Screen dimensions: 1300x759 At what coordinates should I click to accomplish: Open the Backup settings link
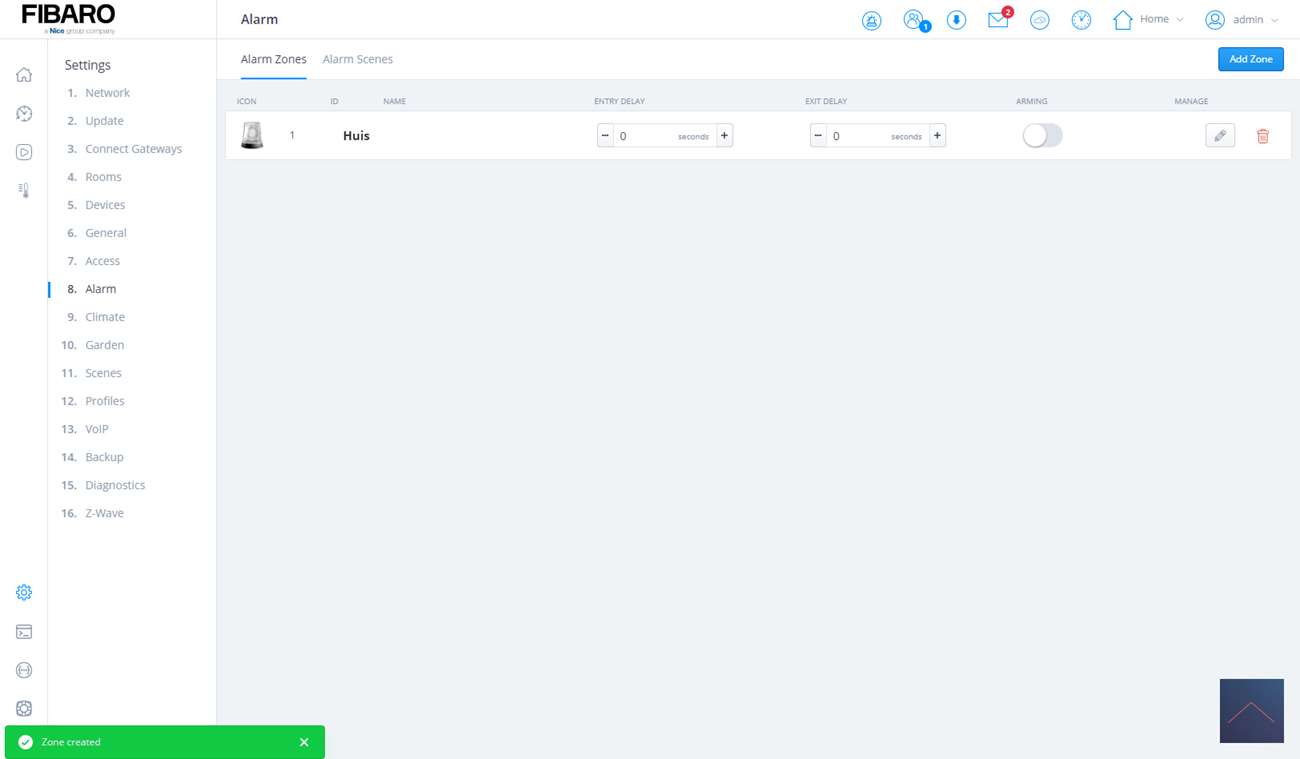pos(104,457)
